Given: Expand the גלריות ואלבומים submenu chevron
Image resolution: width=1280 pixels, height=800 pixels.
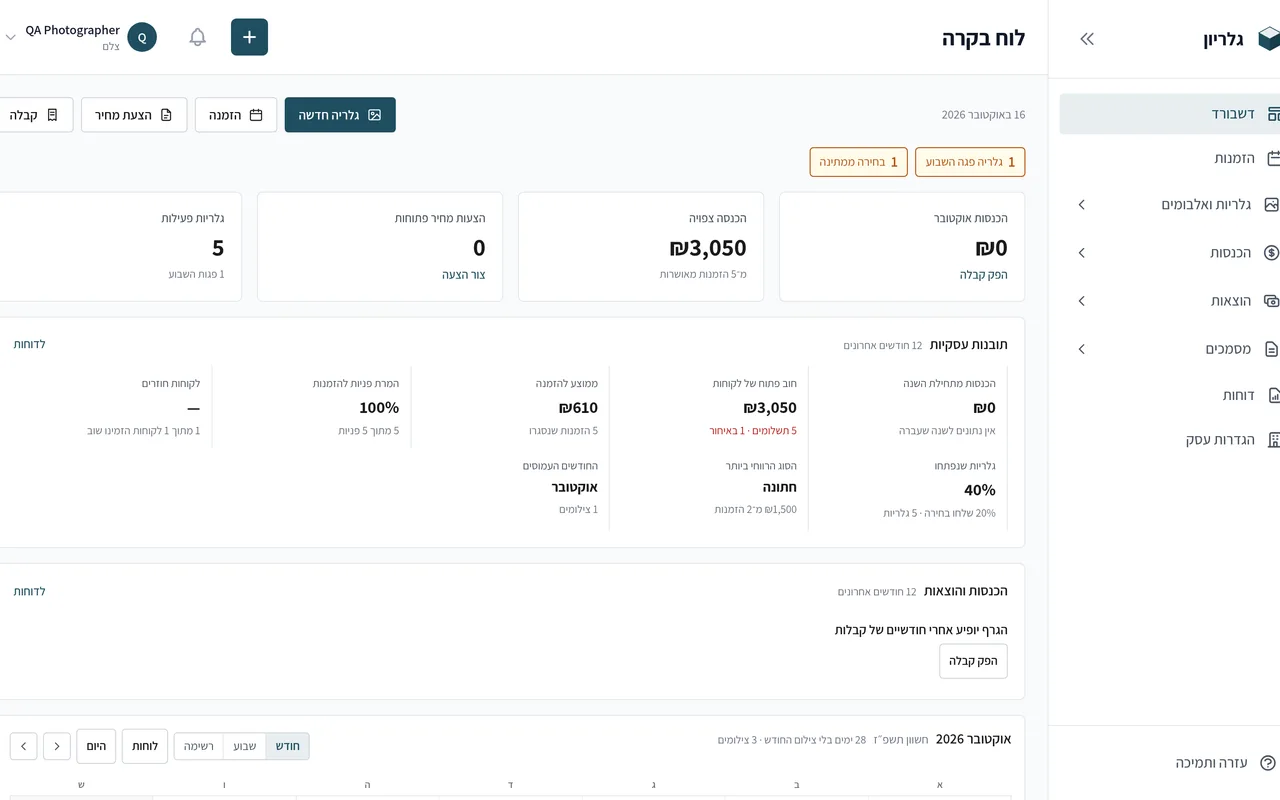Looking at the screenshot, I should 1081,204.
